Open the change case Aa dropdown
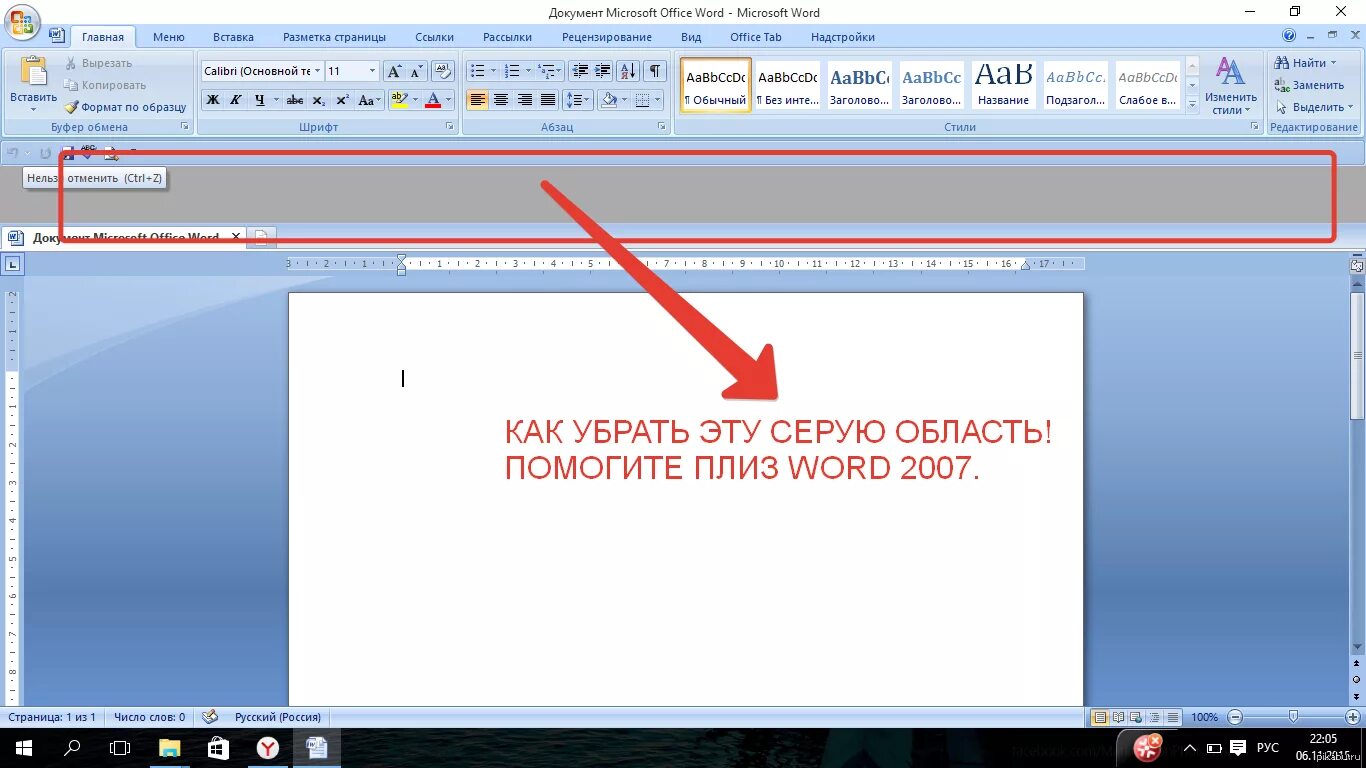 (x=370, y=100)
